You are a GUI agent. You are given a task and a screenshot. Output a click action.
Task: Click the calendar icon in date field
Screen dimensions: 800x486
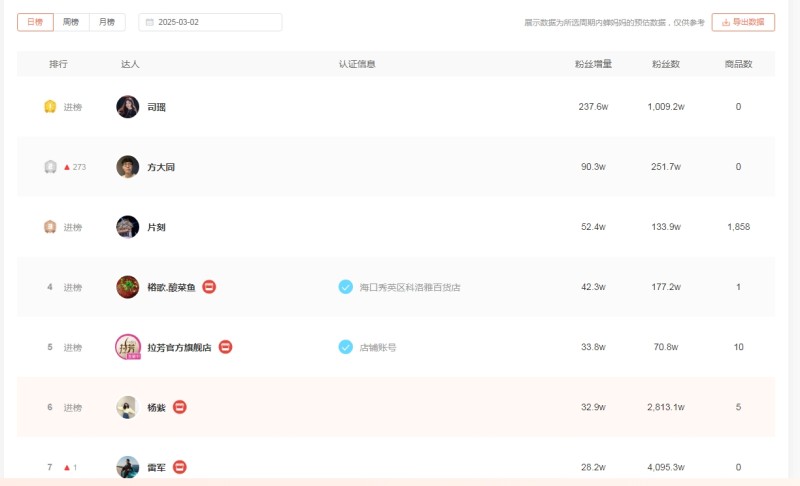pyautogui.click(x=149, y=22)
